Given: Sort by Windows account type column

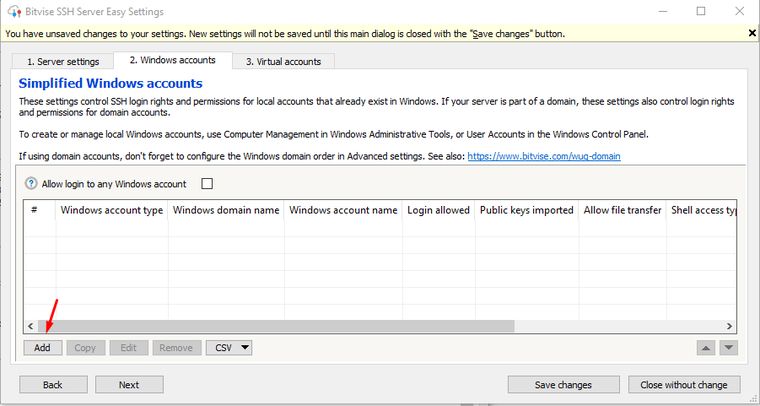Looking at the screenshot, I should [x=112, y=210].
